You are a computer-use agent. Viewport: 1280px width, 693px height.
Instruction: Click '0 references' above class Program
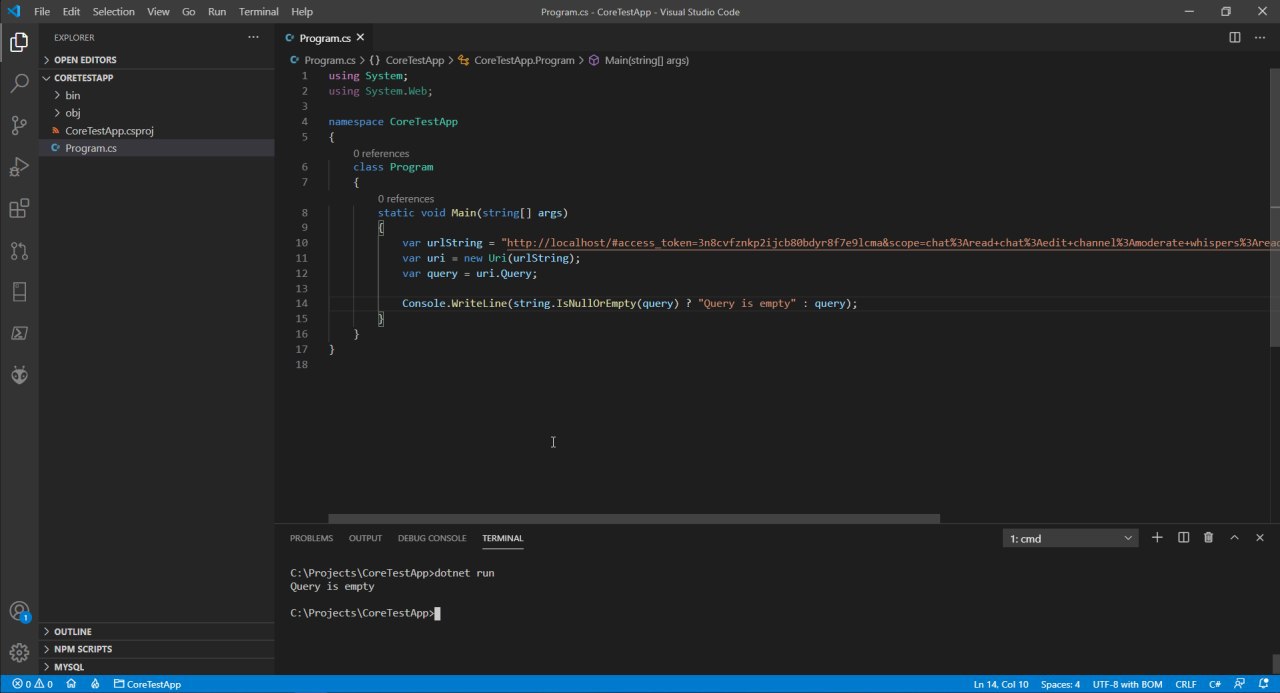click(x=381, y=153)
